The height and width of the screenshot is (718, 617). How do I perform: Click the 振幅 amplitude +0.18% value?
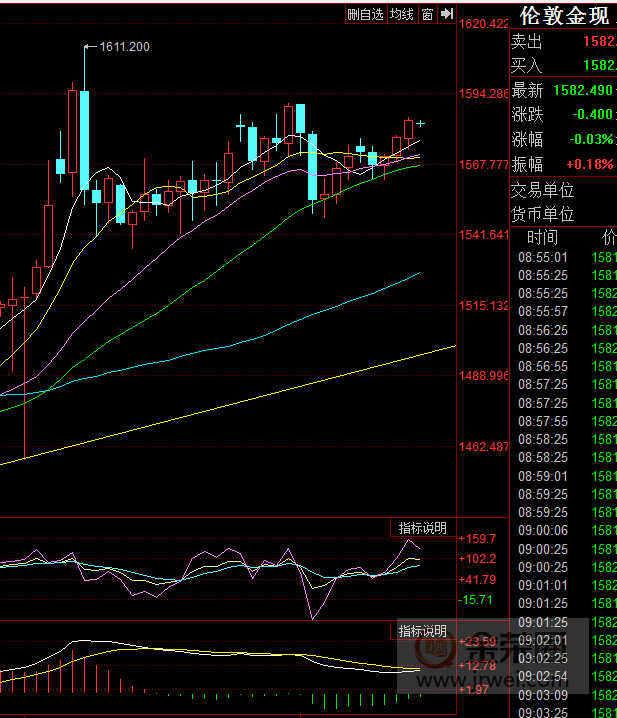tap(589, 165)
